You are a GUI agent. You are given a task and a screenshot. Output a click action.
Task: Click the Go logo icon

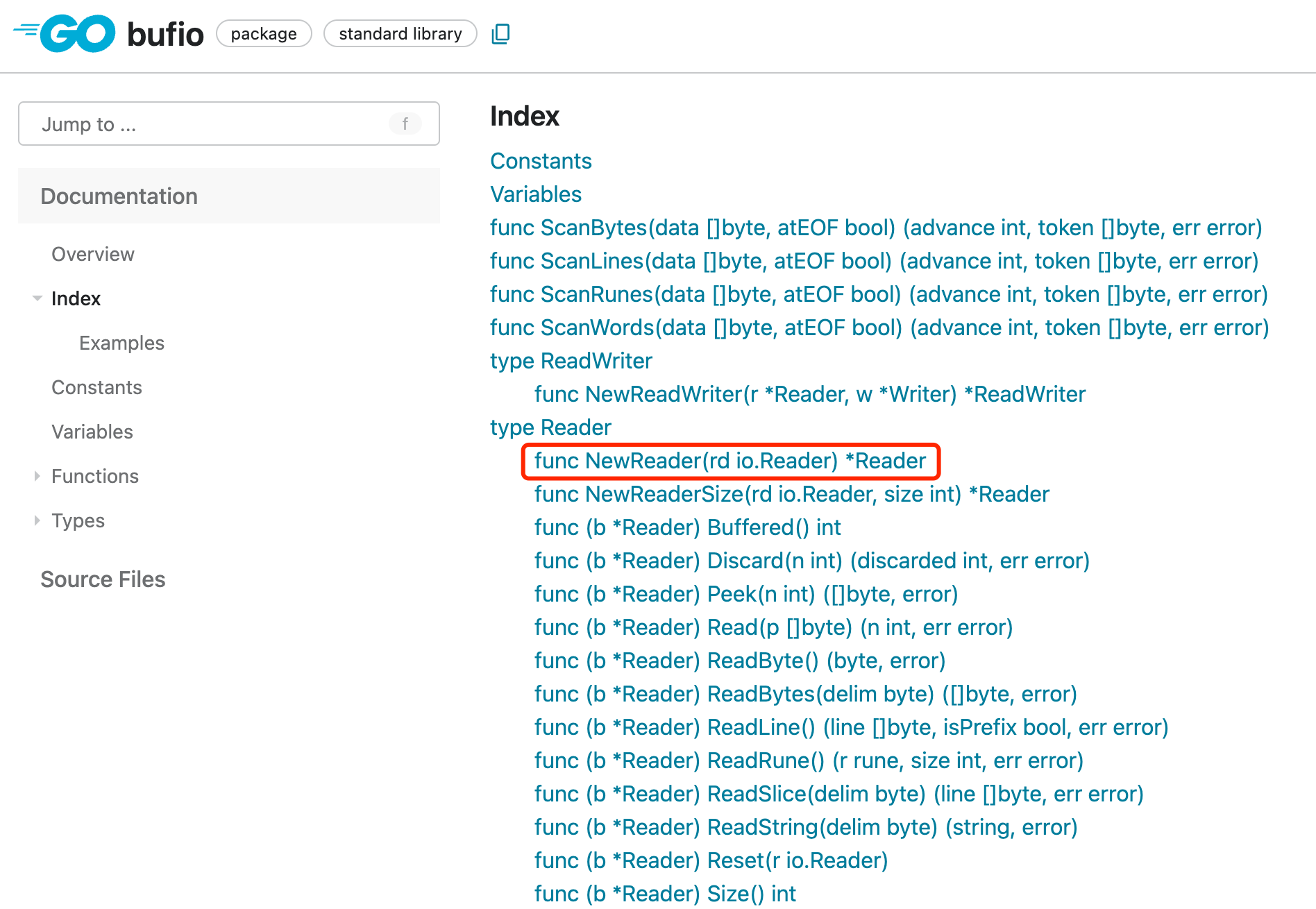tap(65, 33)
